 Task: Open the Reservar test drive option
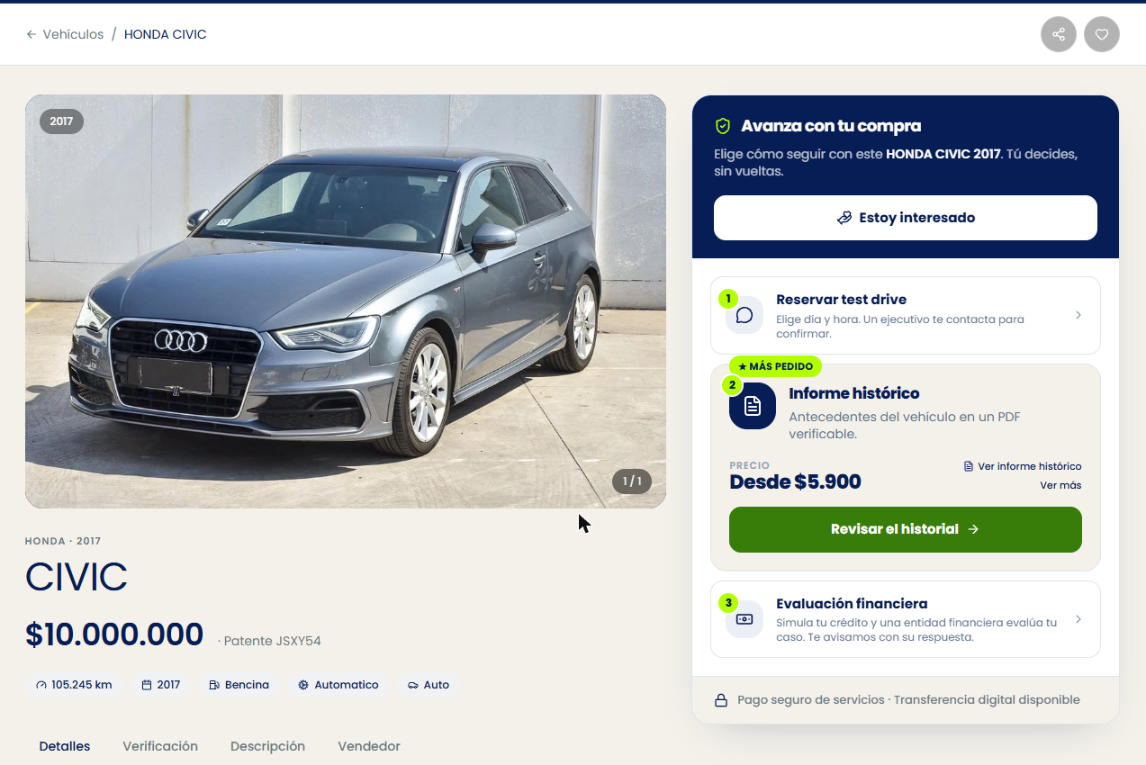coord(905,316)
